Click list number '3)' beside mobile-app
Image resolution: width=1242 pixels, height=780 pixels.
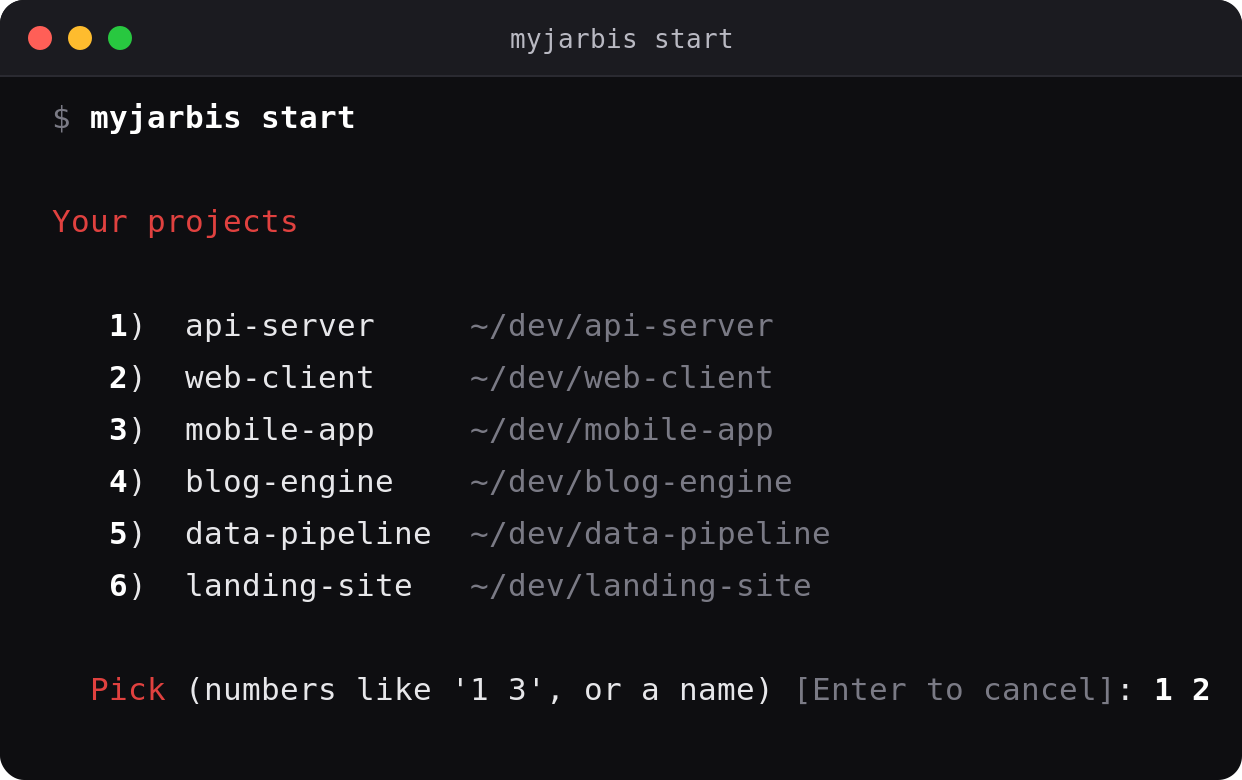pyautogui.click(x=127, y=430)
